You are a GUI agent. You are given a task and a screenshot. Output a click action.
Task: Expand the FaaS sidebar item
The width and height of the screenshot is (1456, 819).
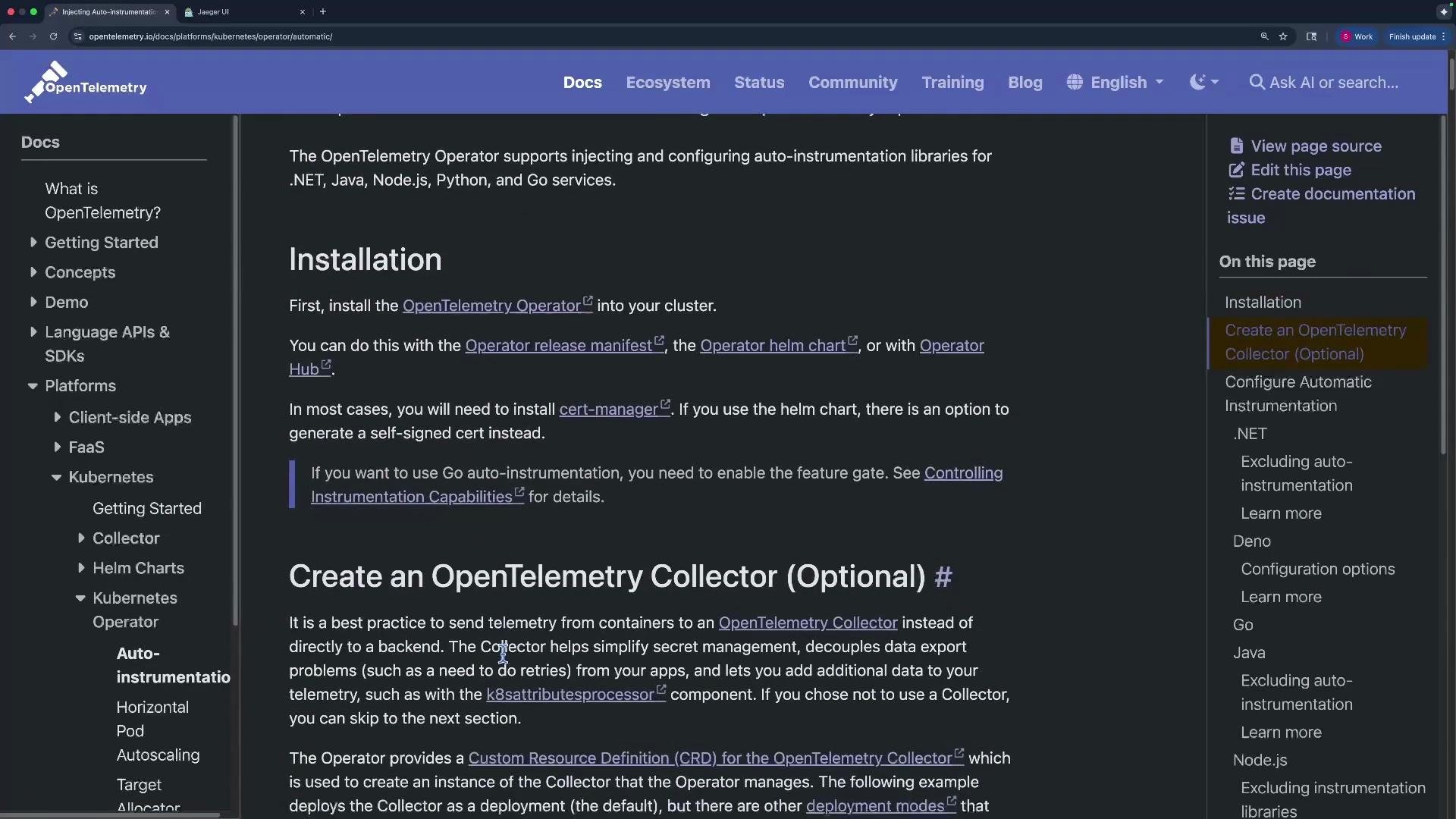tap(57, 447)
